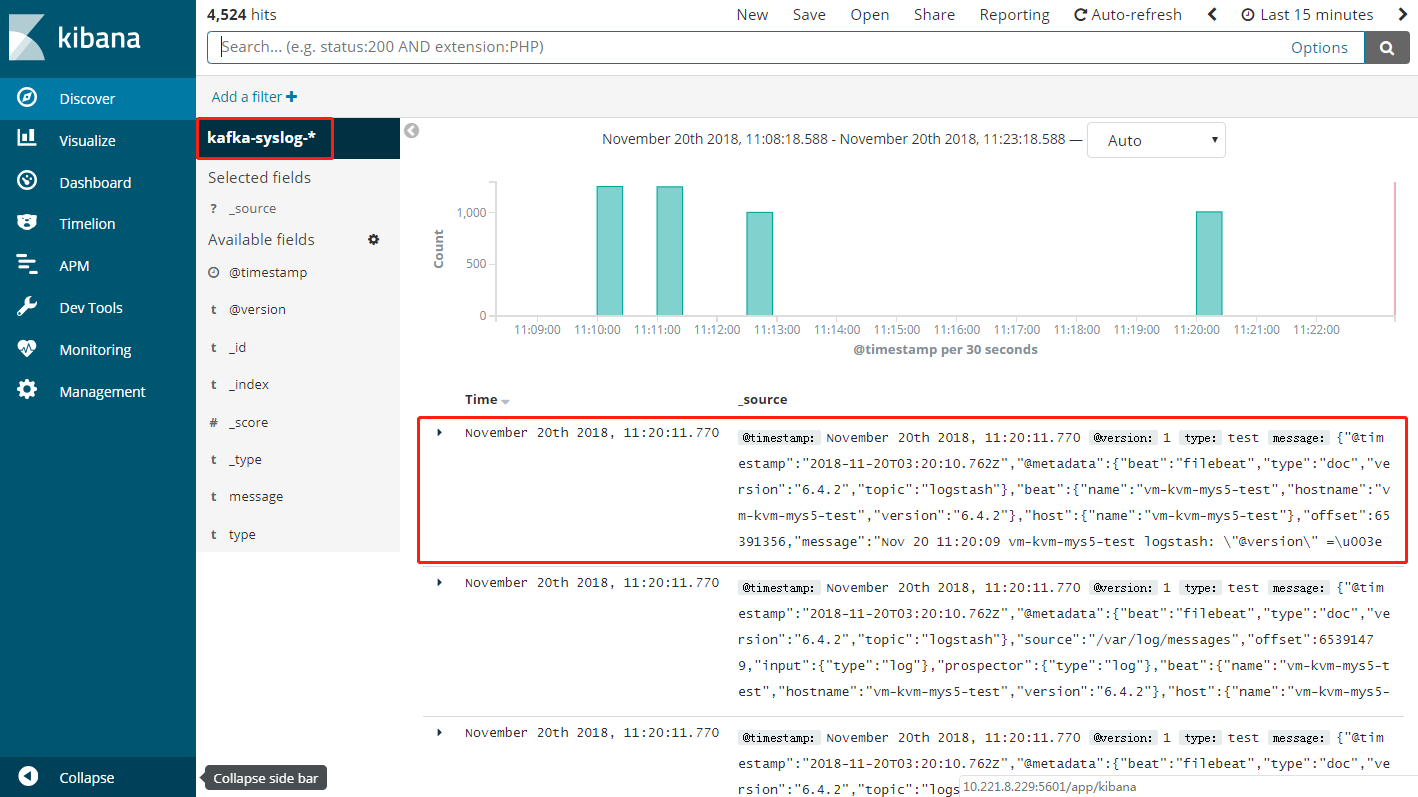The image size is (1418, 797).
Task: Click the plus icon next to Add a filter
Action: 291,97
